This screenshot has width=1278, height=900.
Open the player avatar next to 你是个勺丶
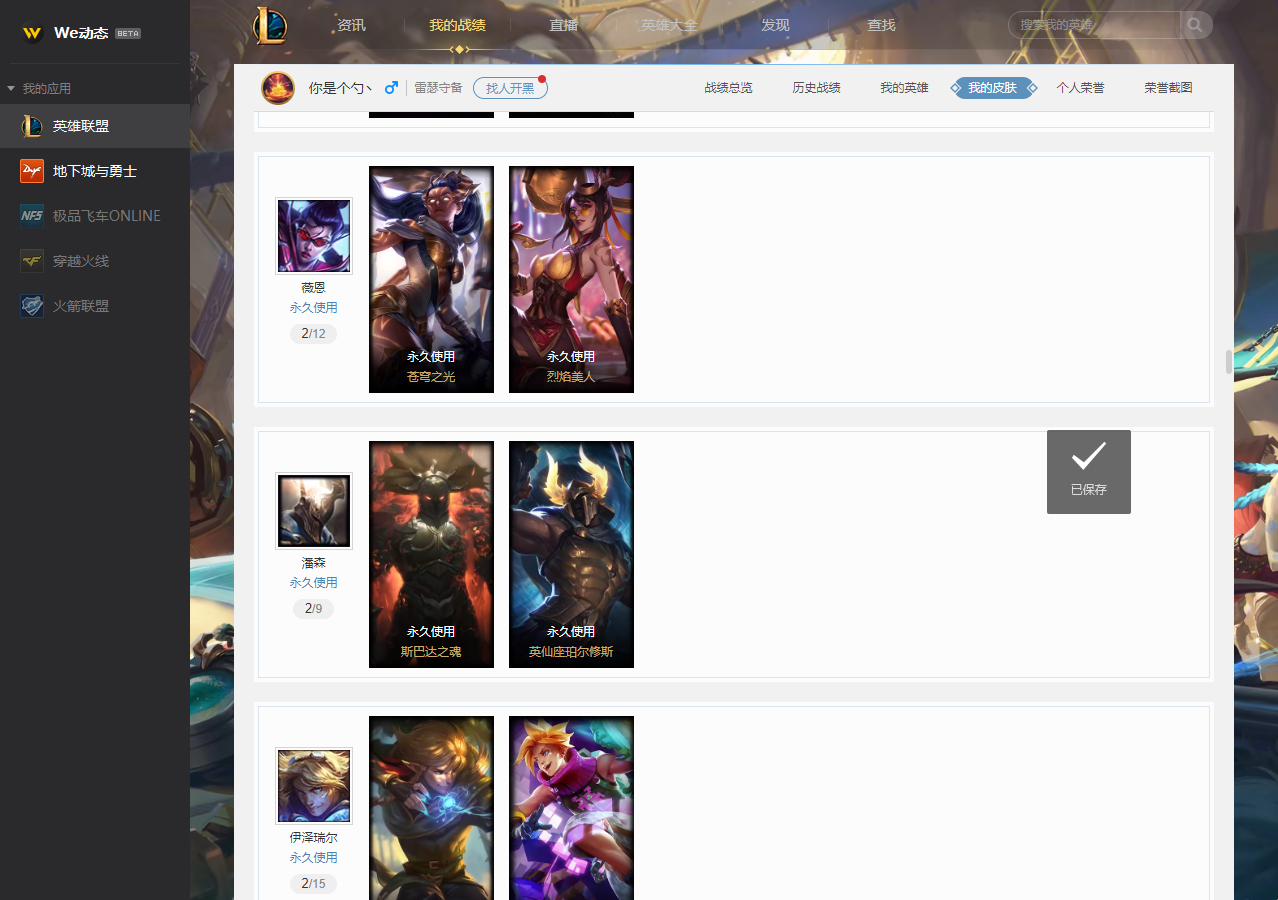(x=278, y=88)
